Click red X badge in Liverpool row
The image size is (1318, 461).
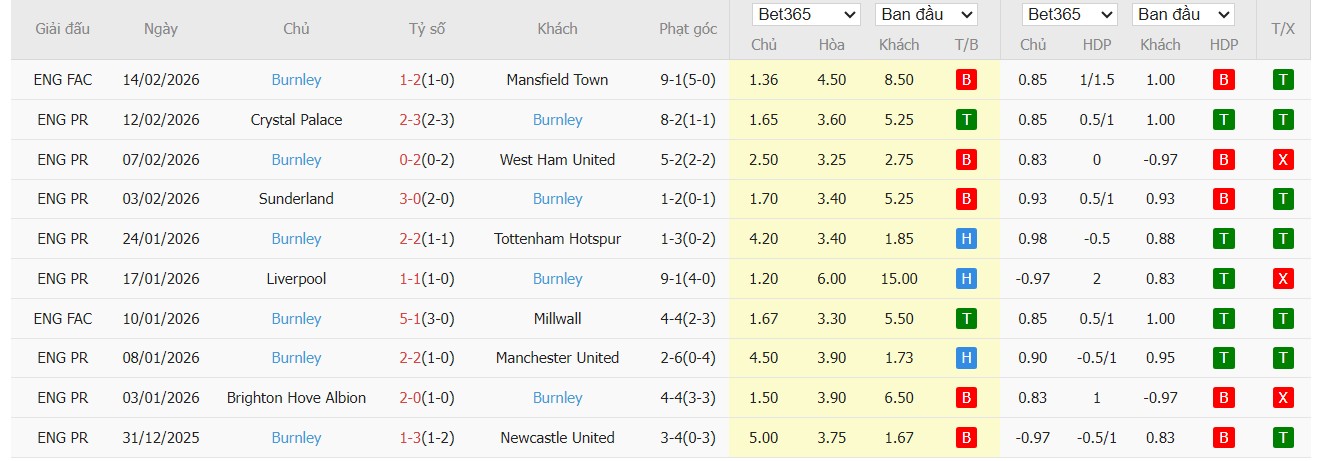1283,279
